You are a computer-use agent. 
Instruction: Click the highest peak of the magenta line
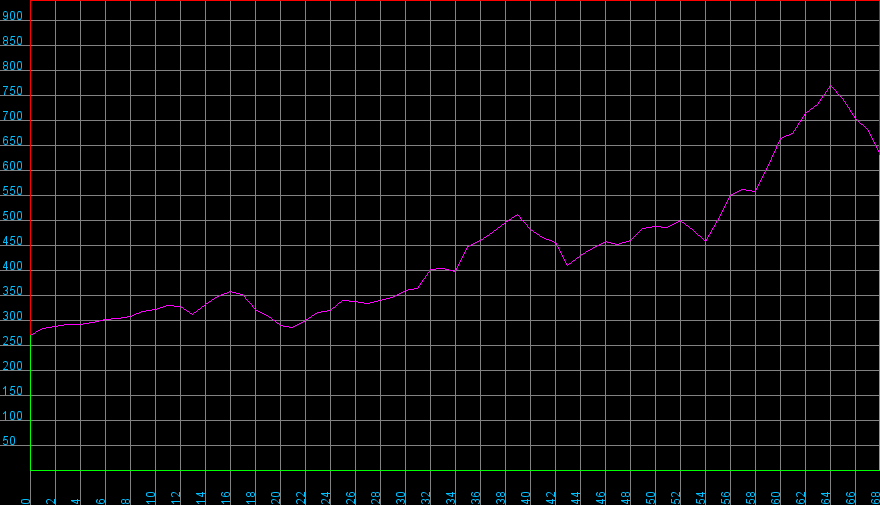click(x=831, y=86)
